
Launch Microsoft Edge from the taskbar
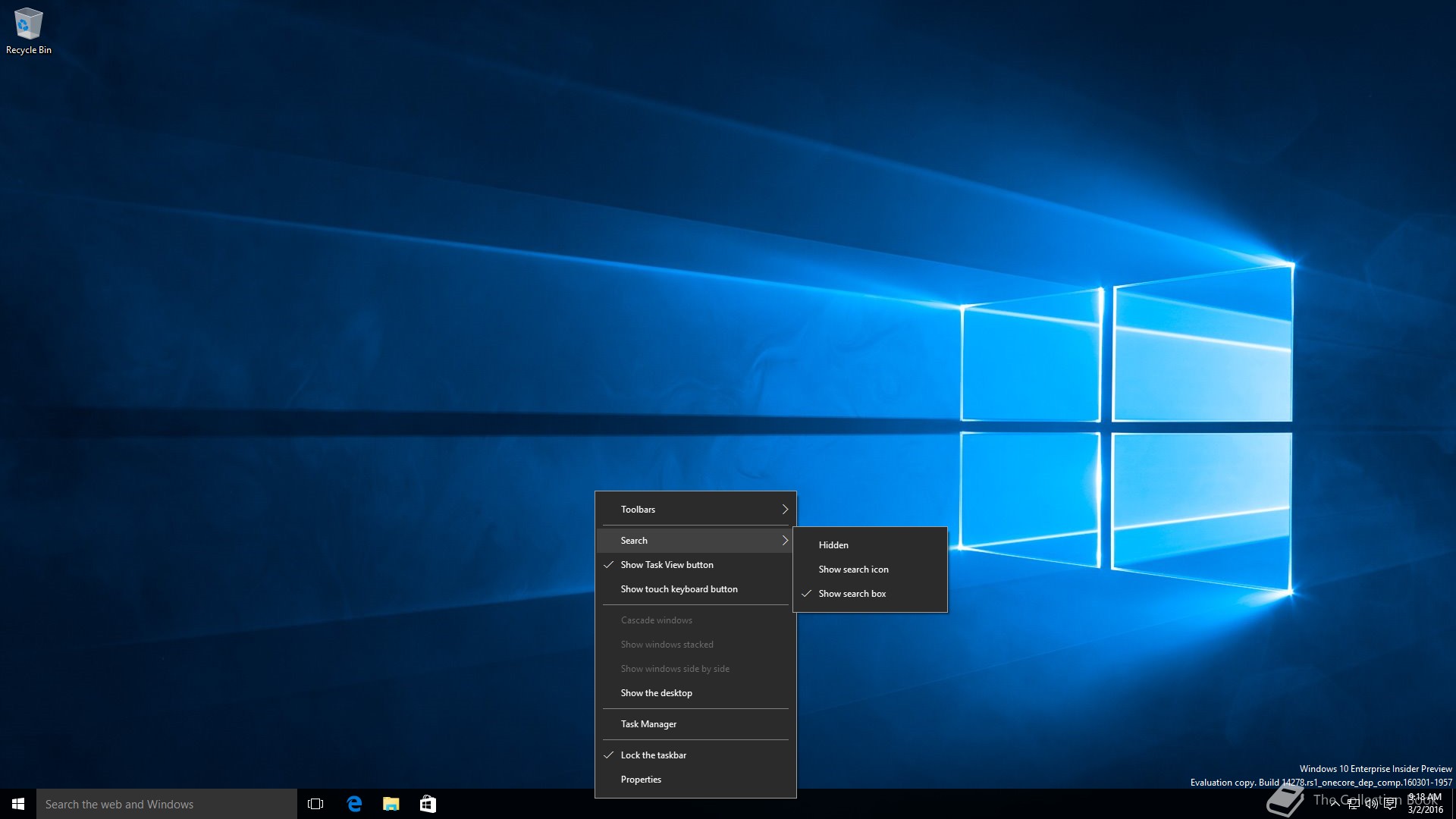pyautogui.click(x=354, y=804)
